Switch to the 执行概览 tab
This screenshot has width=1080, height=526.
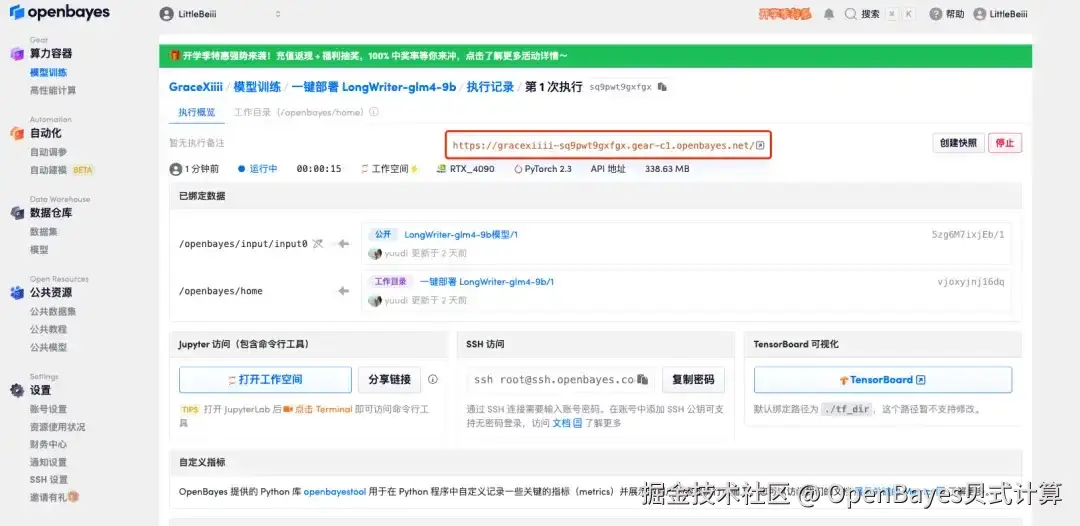(196, 112)
